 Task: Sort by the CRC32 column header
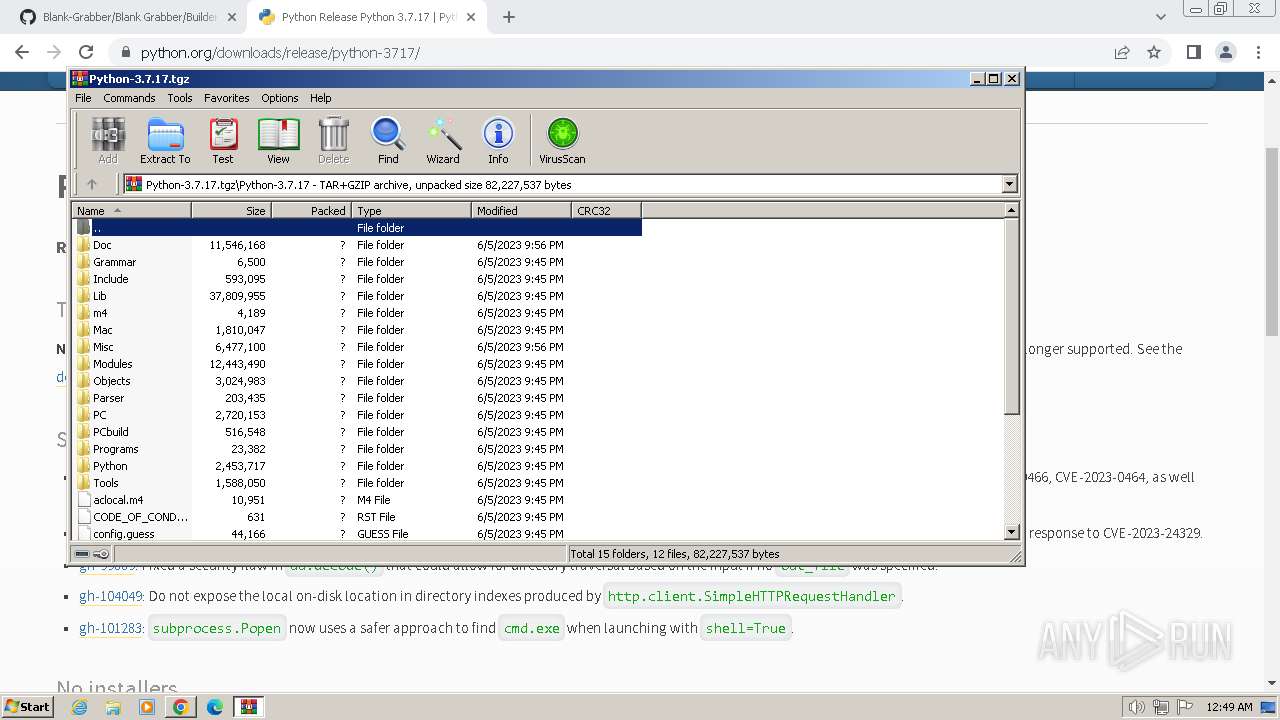tap(606, 210)
